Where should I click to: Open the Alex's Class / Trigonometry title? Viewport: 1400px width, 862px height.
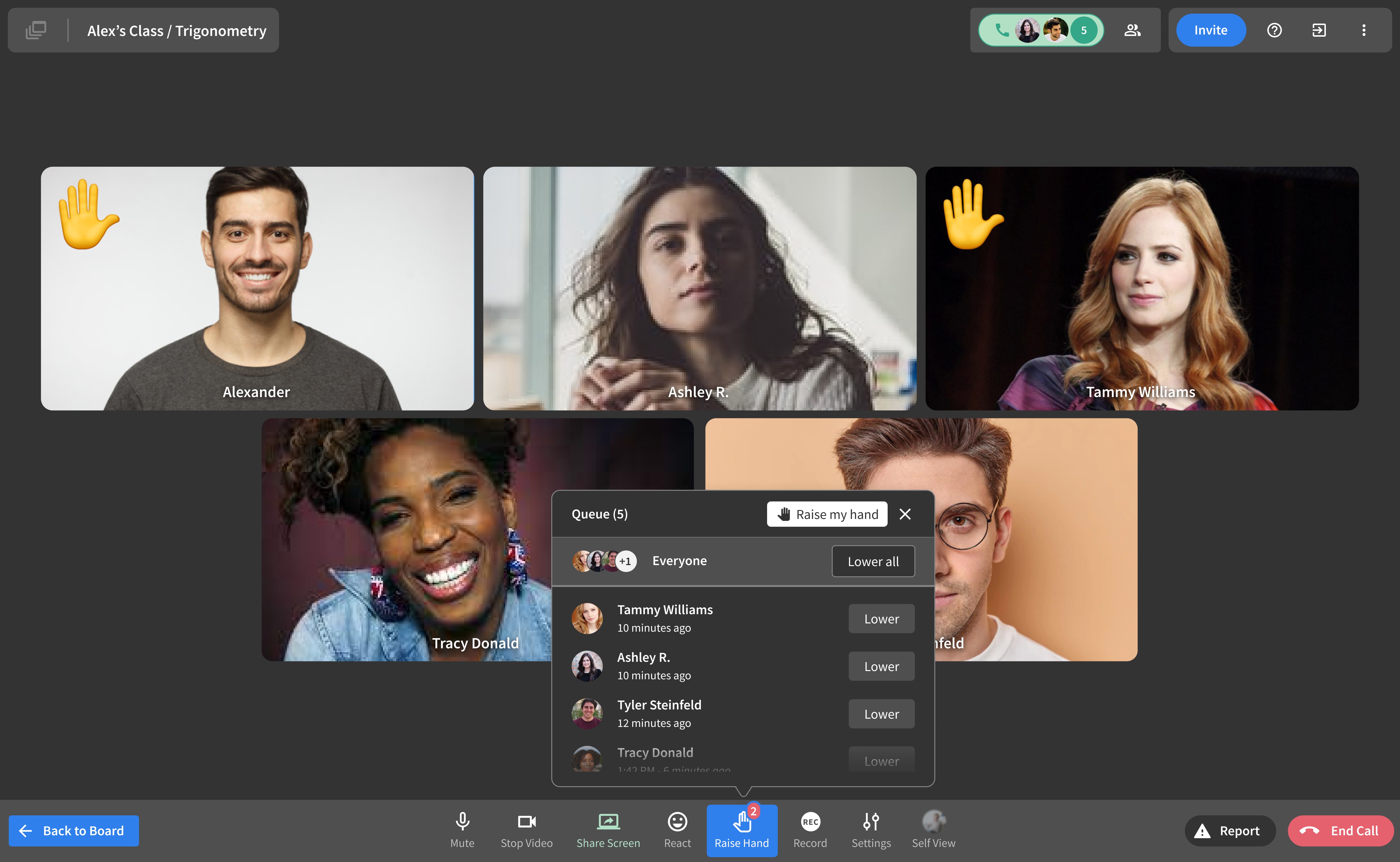(x=177, y=31)
